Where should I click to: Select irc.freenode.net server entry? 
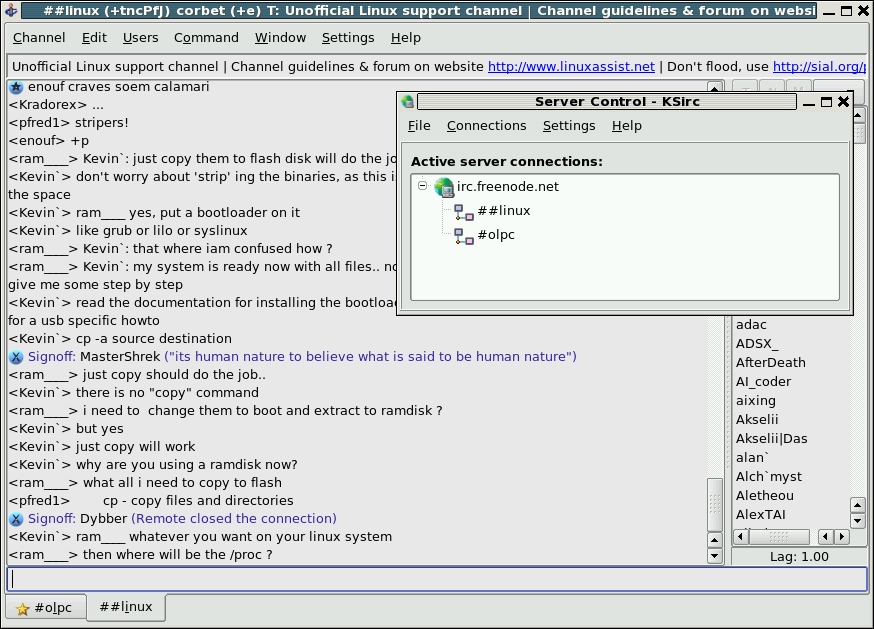click(508, 187)
